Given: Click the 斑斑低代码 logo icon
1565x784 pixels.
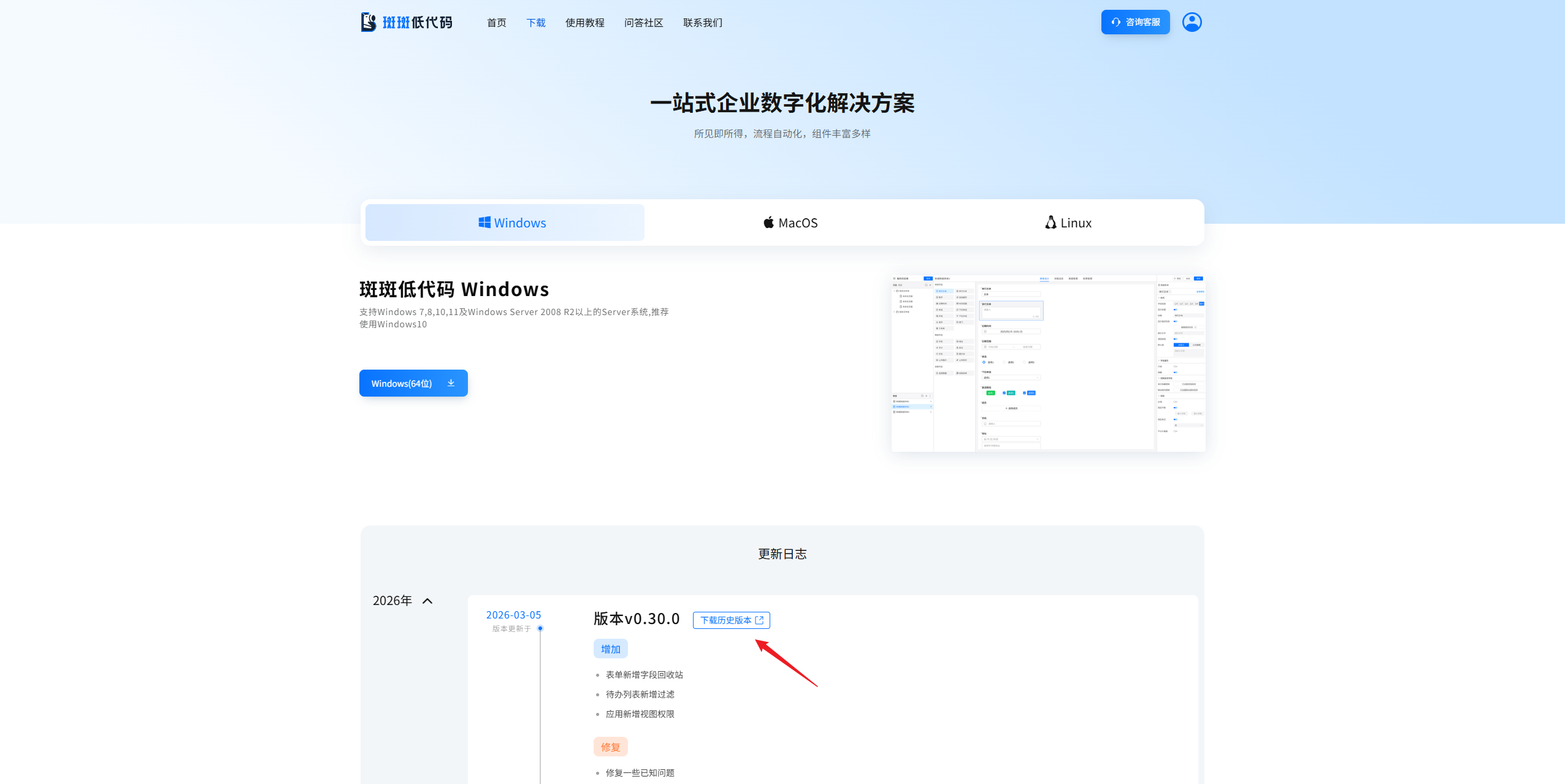Looking at the screenshot, I should (x=369, y=22).
